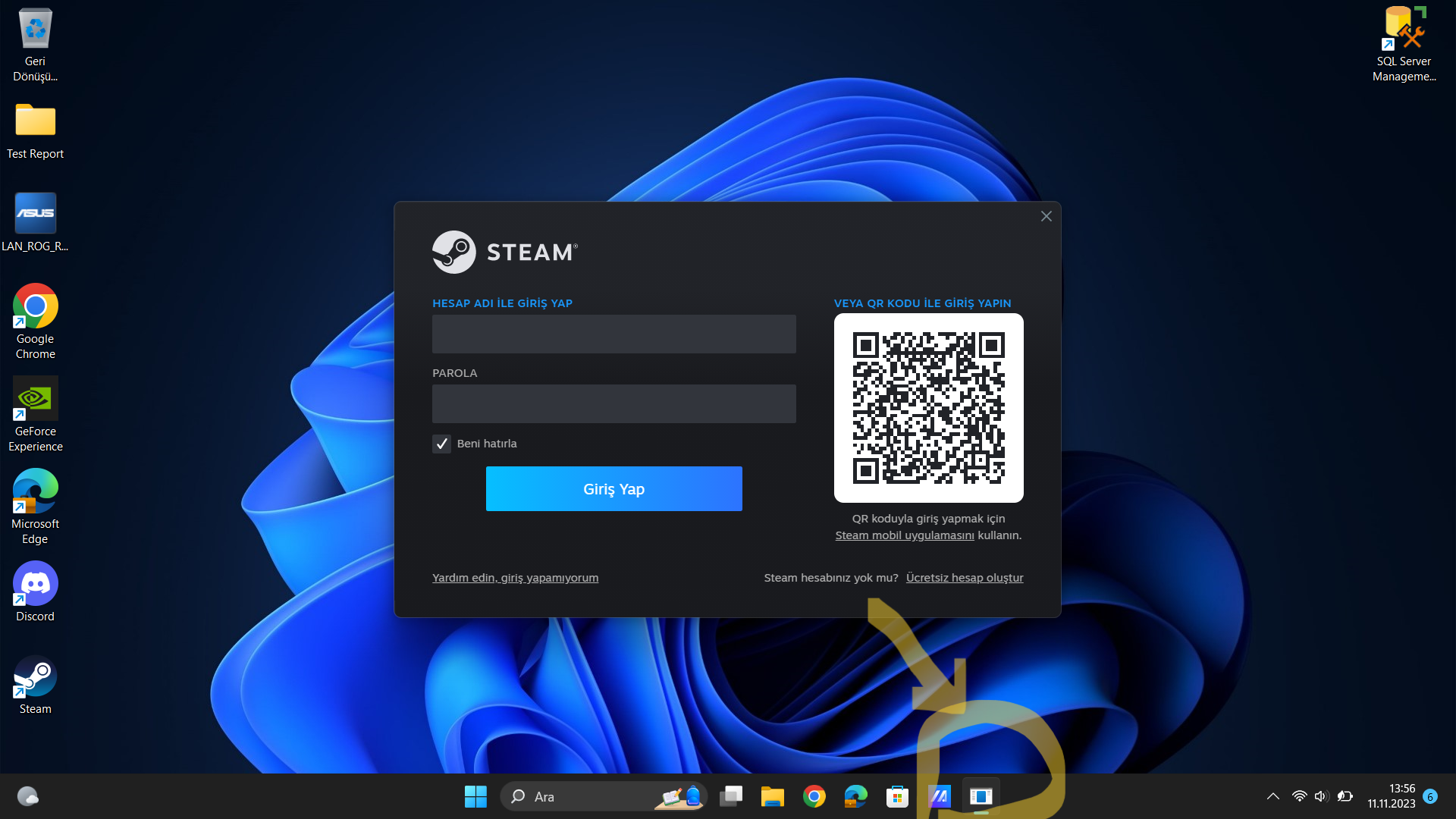Close the Steam login dialog
Screen dimensions: 1456x819
1046,217
